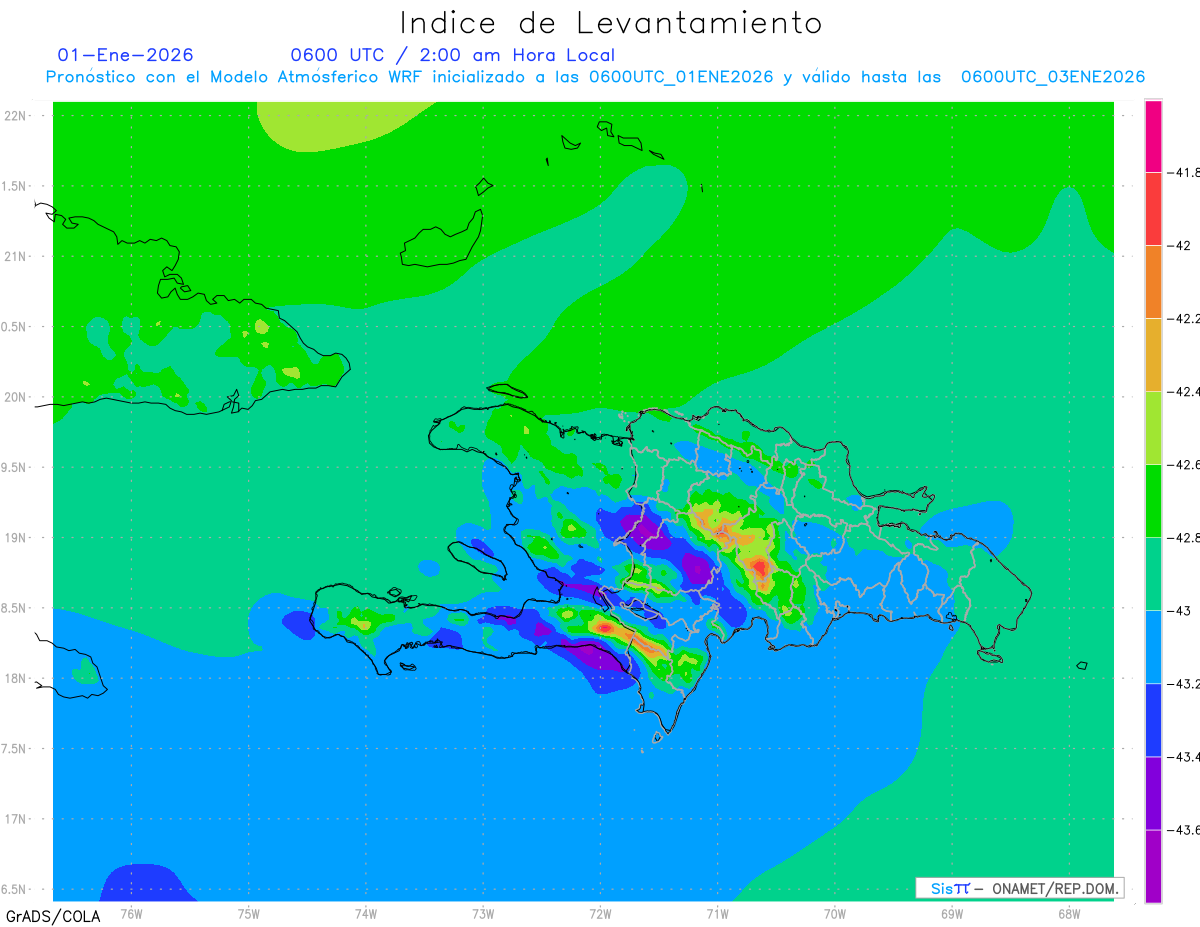This screenshot has height=927, width=1200.
Task: Click the latitude label "22N"
Action: [x=16, y=116]
